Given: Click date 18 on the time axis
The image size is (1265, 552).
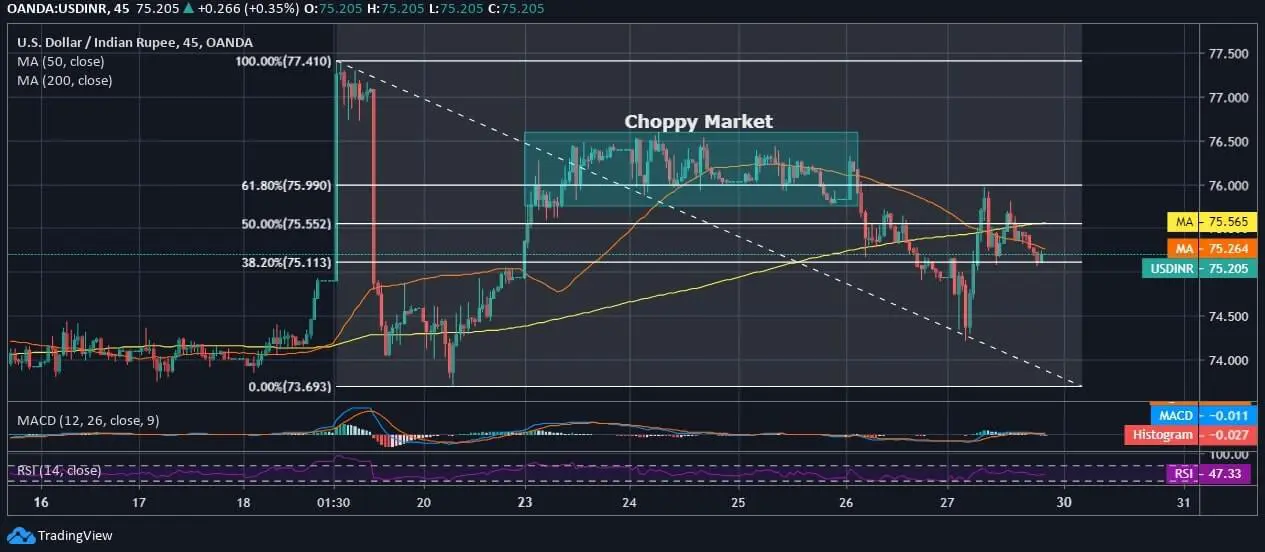Looking at the screenshot, I should pyautogui.click(x=244, y=502).
